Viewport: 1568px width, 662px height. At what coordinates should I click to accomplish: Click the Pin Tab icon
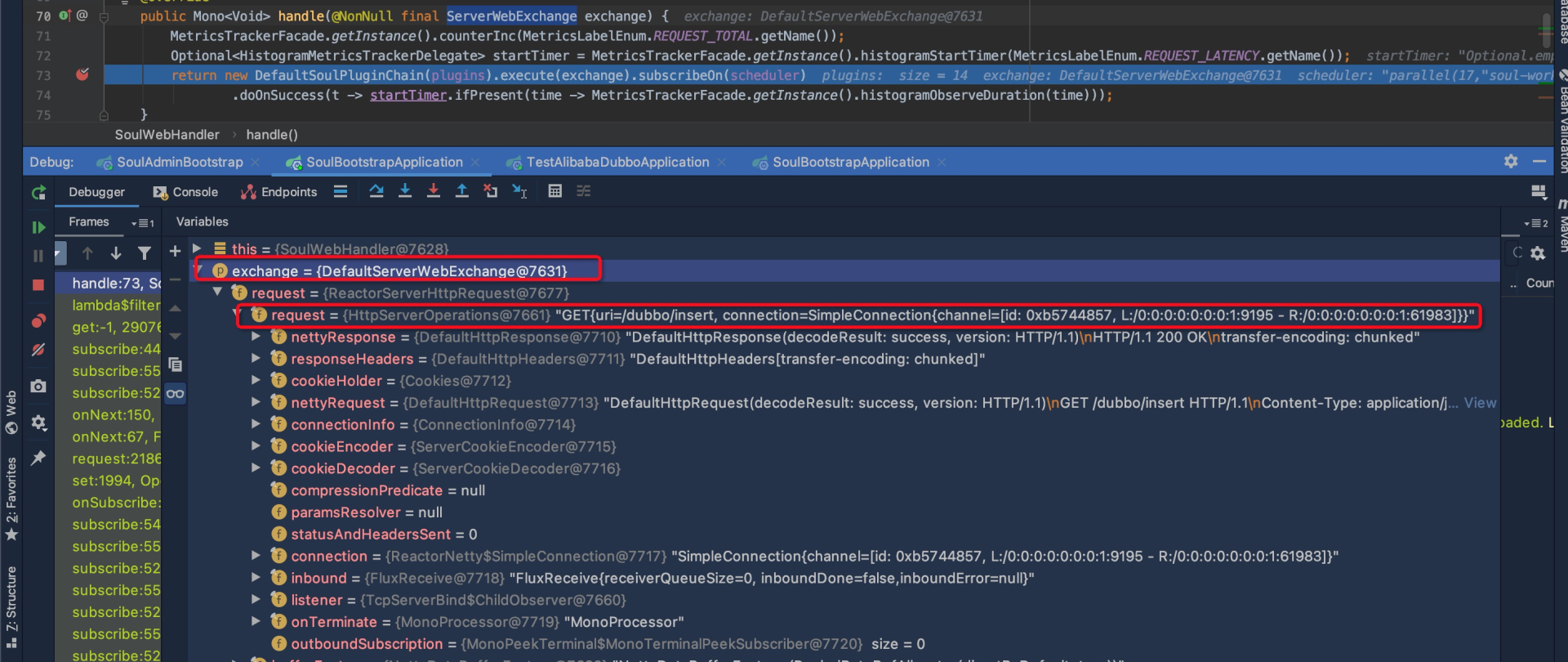point(38,458)
